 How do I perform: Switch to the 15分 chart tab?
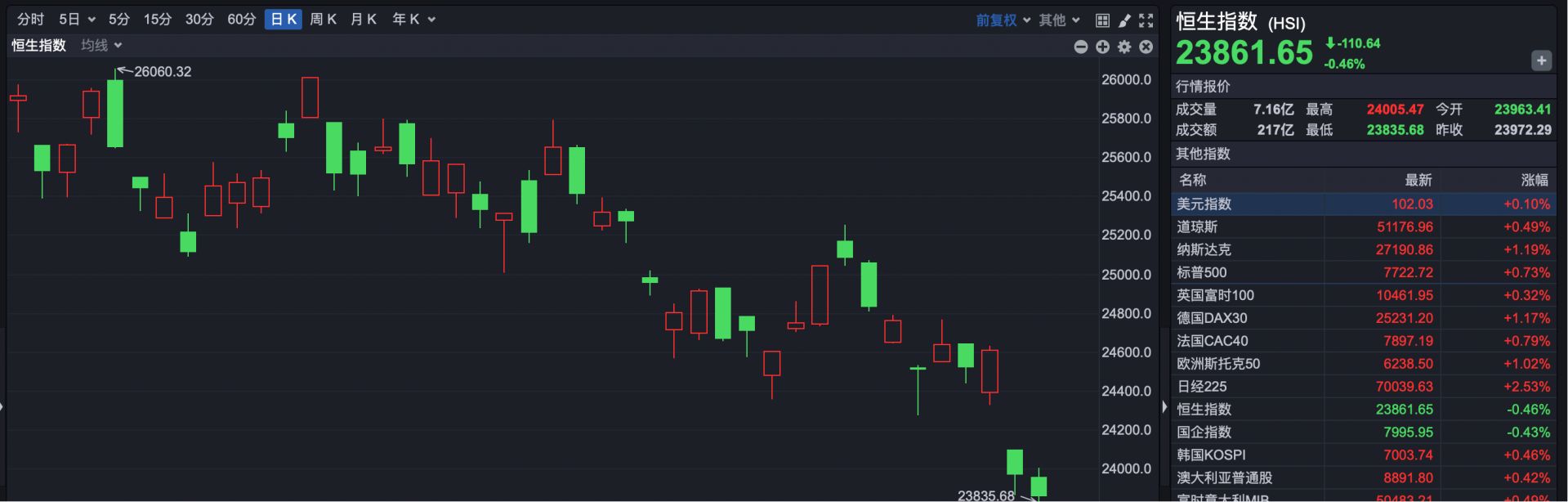click(x=158, y=19)
